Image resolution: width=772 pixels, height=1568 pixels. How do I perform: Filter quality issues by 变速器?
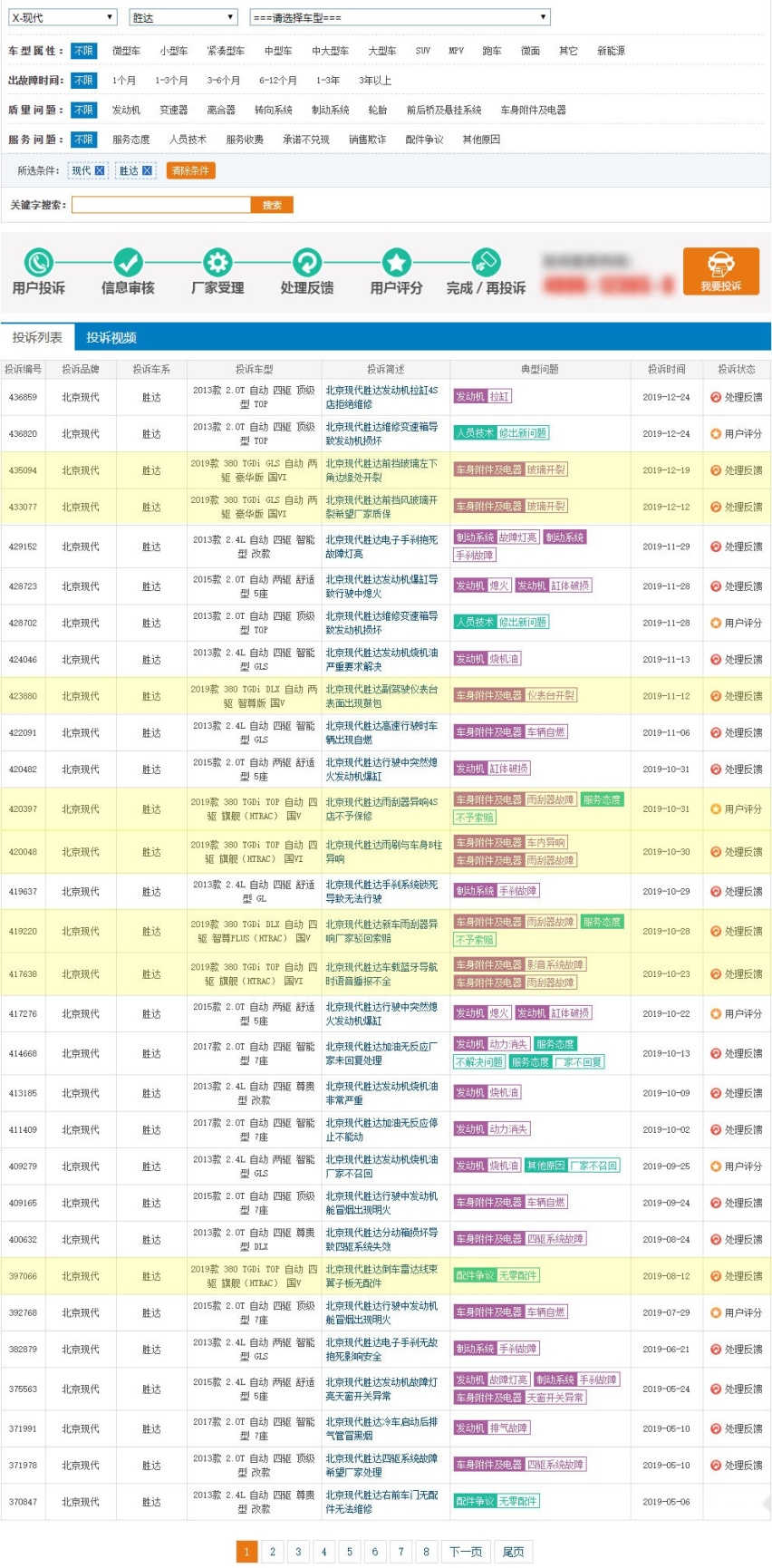(173, 110)
